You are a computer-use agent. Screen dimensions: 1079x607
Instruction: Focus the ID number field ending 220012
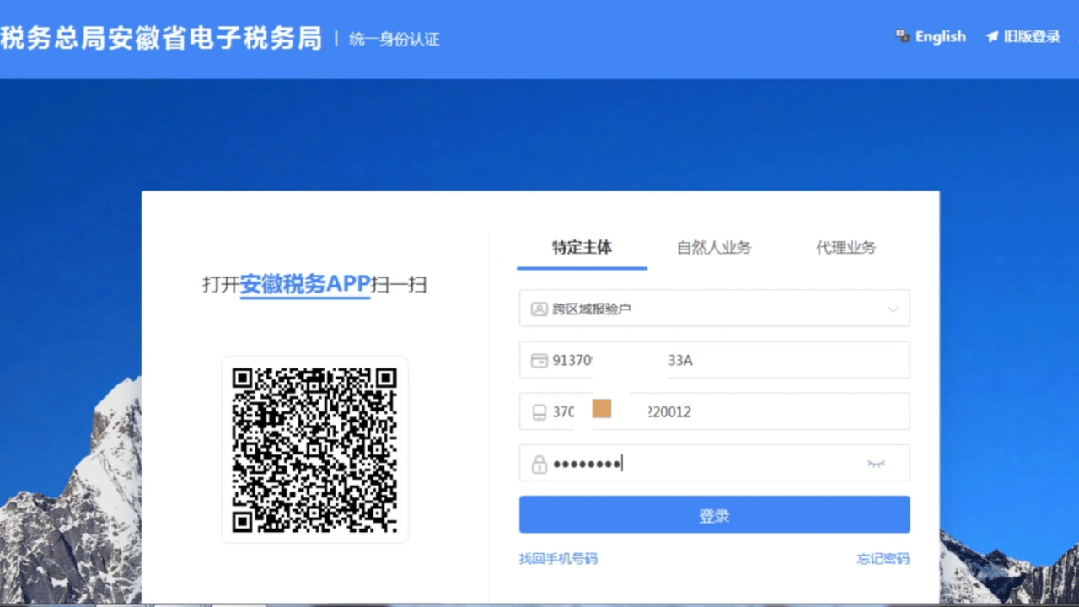pos(714,412)
